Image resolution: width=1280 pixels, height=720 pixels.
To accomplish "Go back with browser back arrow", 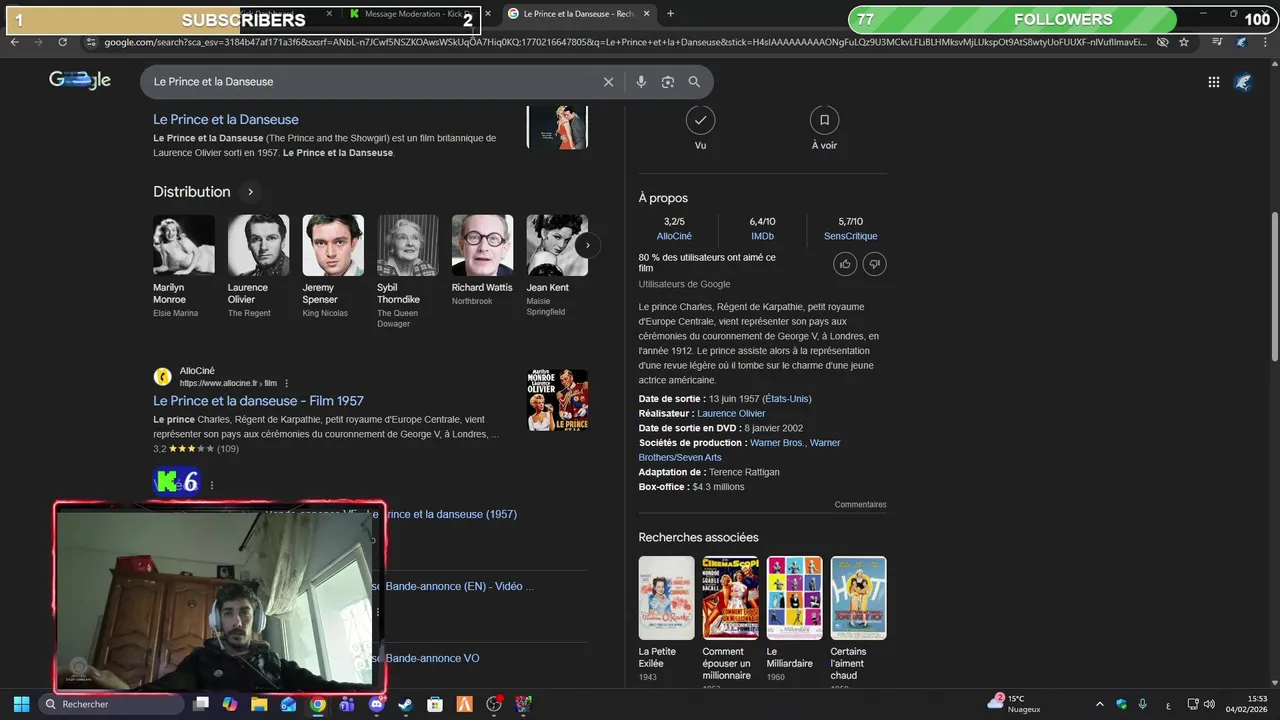I will (14, 42).
